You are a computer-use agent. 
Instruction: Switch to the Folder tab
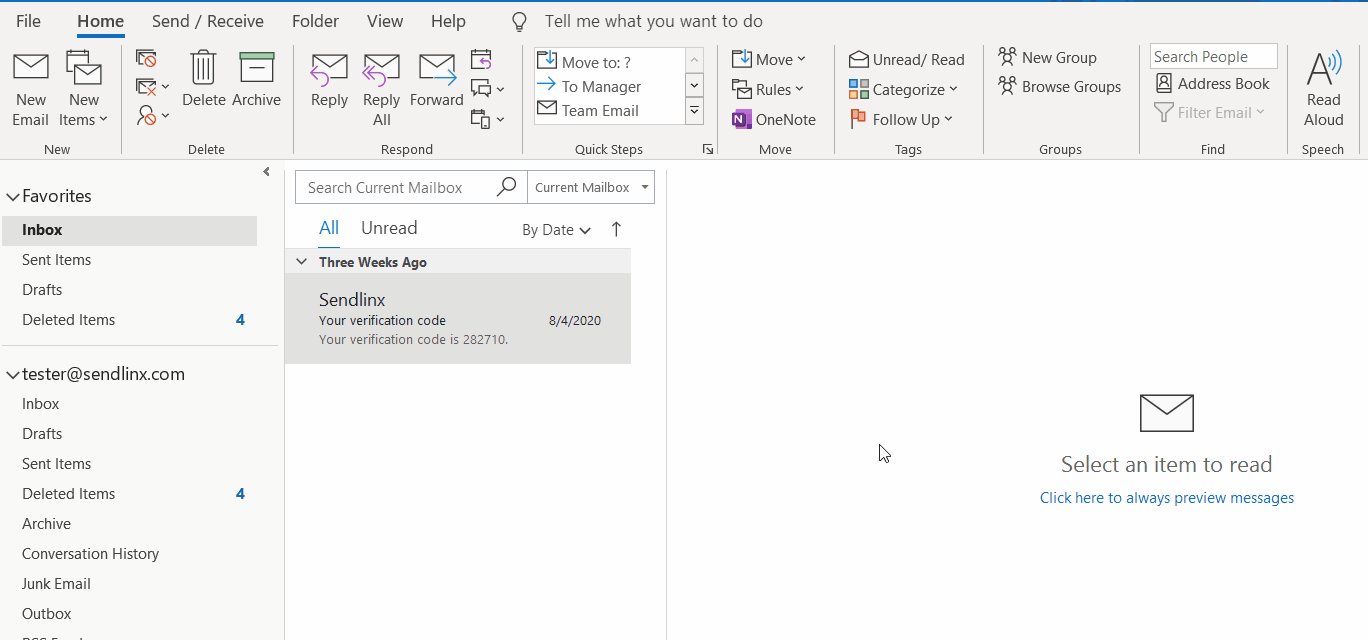coord(315,21)
